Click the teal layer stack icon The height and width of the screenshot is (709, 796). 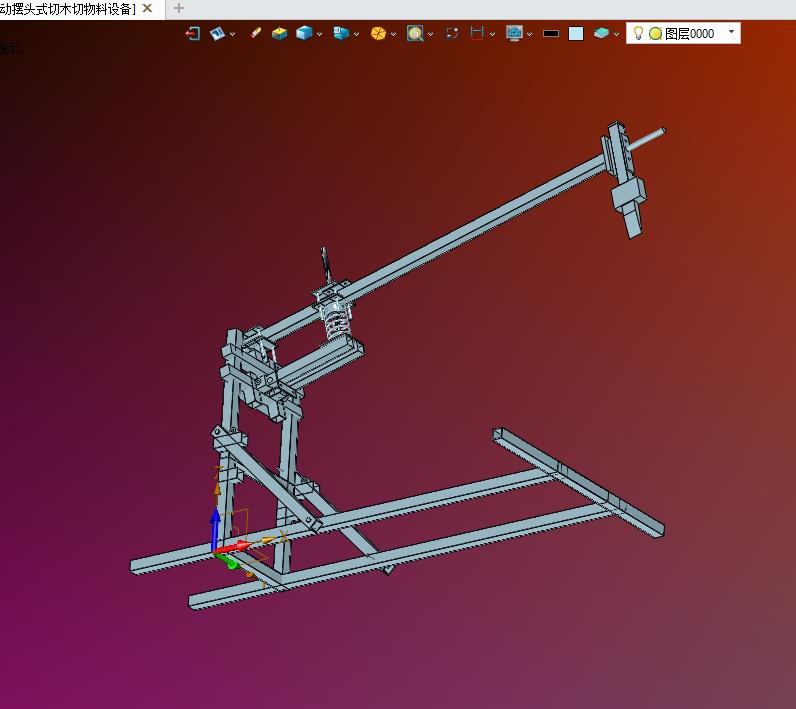point(601,33)
